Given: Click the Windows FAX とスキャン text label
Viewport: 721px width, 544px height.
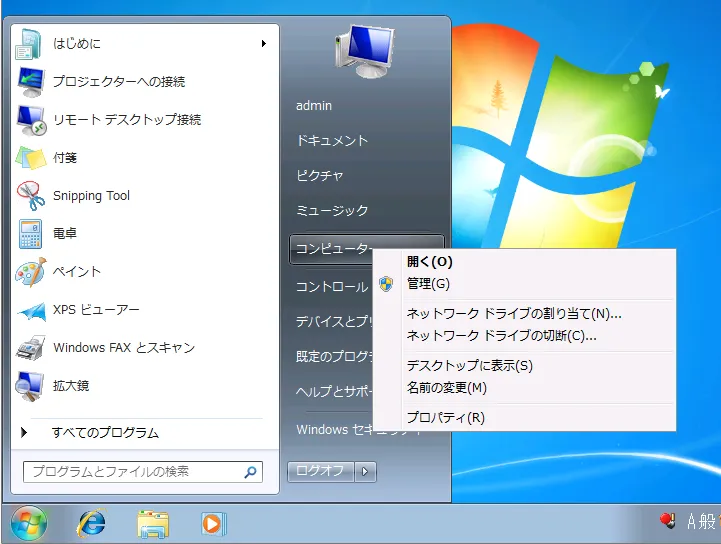Looking at the screenshot, I should coord(124,348).
